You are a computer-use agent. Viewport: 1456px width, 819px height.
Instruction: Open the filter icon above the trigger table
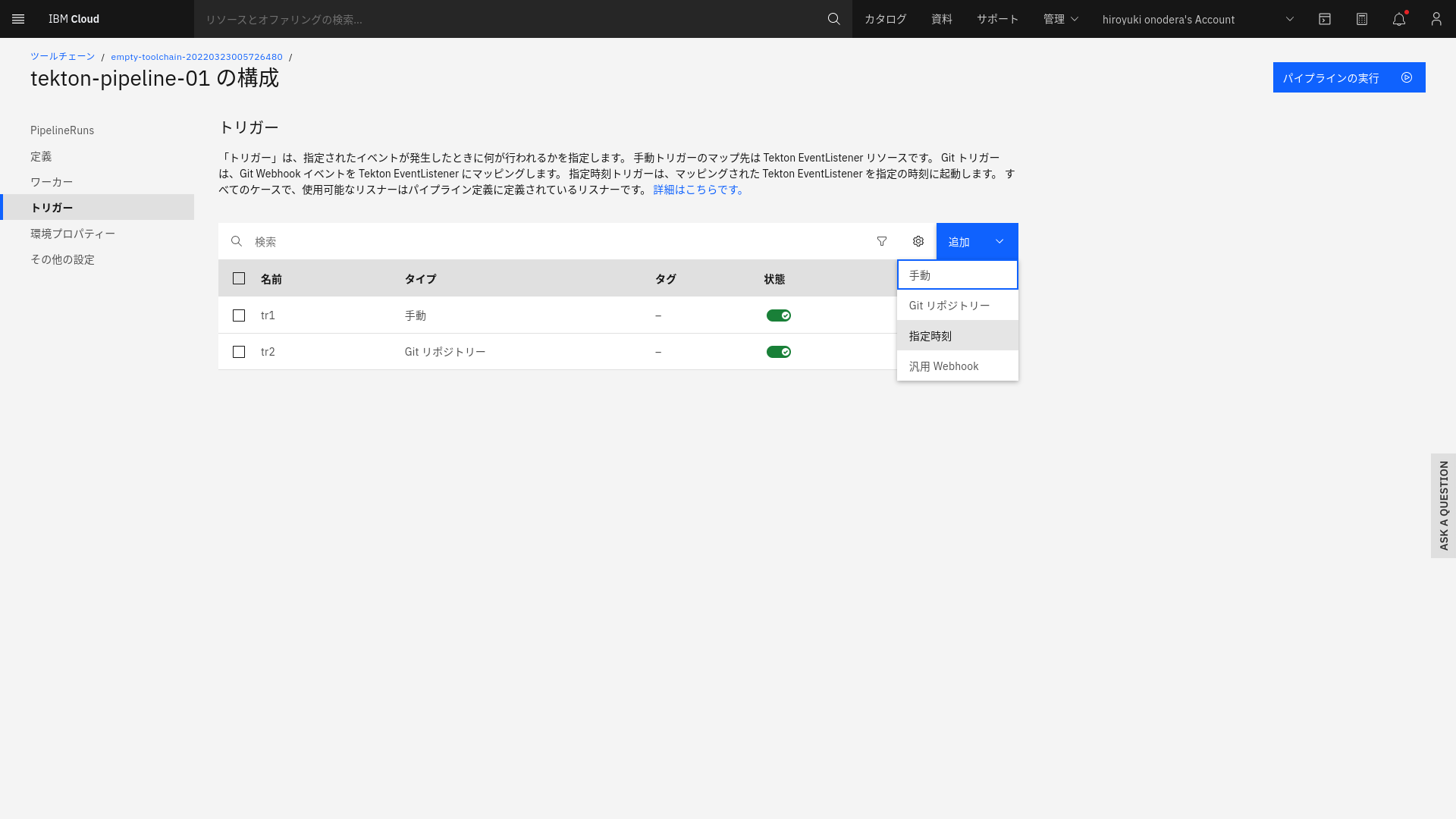pos(882,241)
